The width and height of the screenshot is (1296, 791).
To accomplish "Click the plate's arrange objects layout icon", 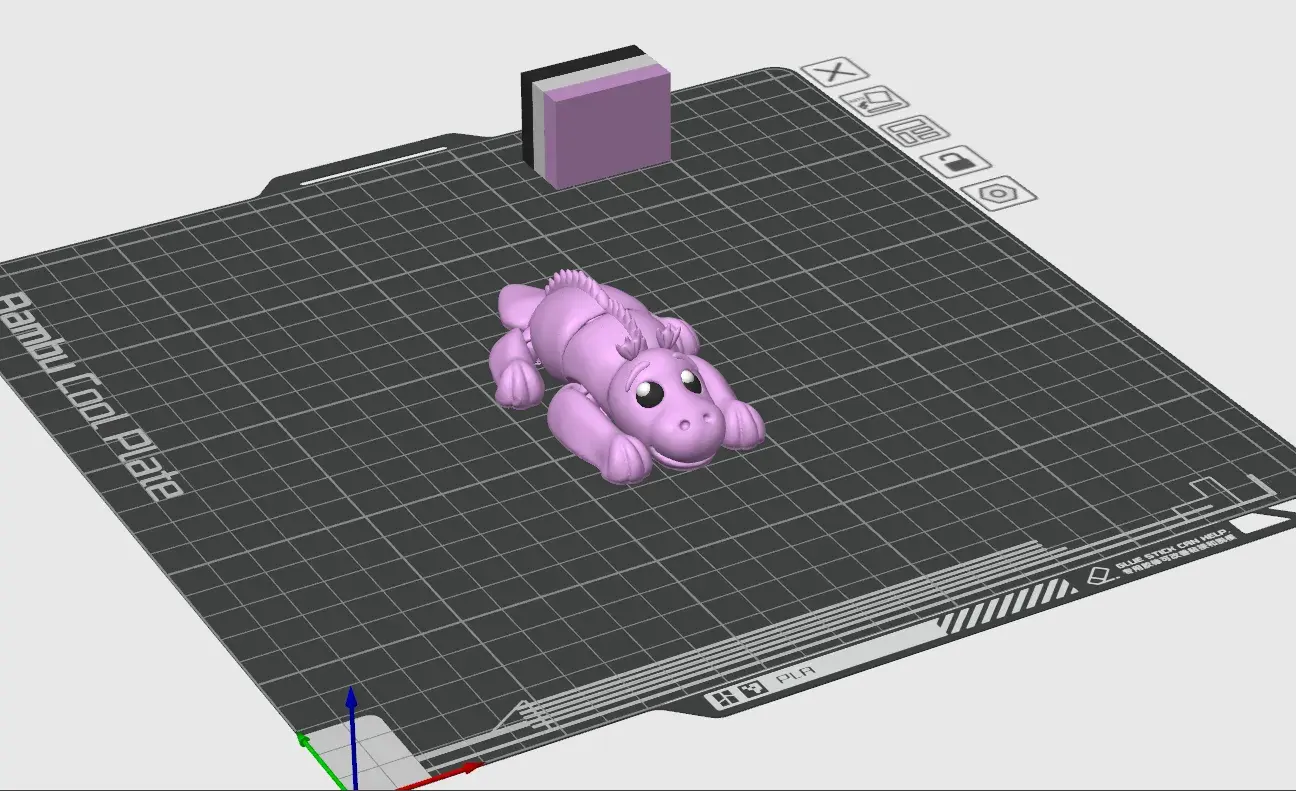I will point(915,131).
